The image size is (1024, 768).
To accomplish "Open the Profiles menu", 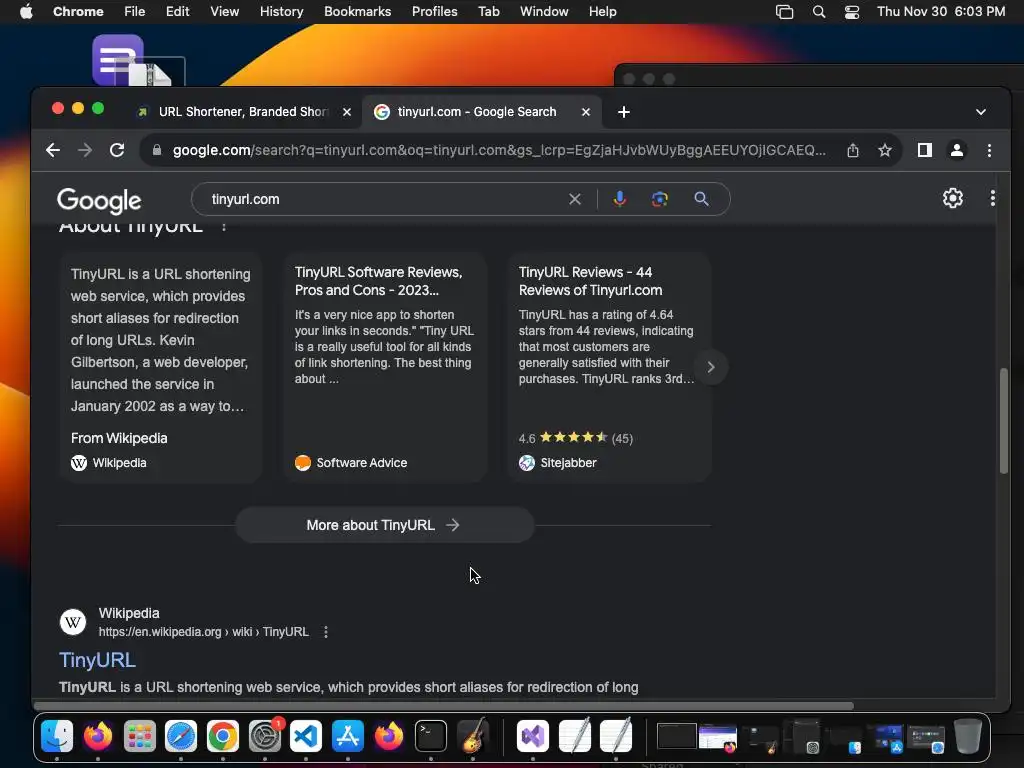I will pos(434,12).
